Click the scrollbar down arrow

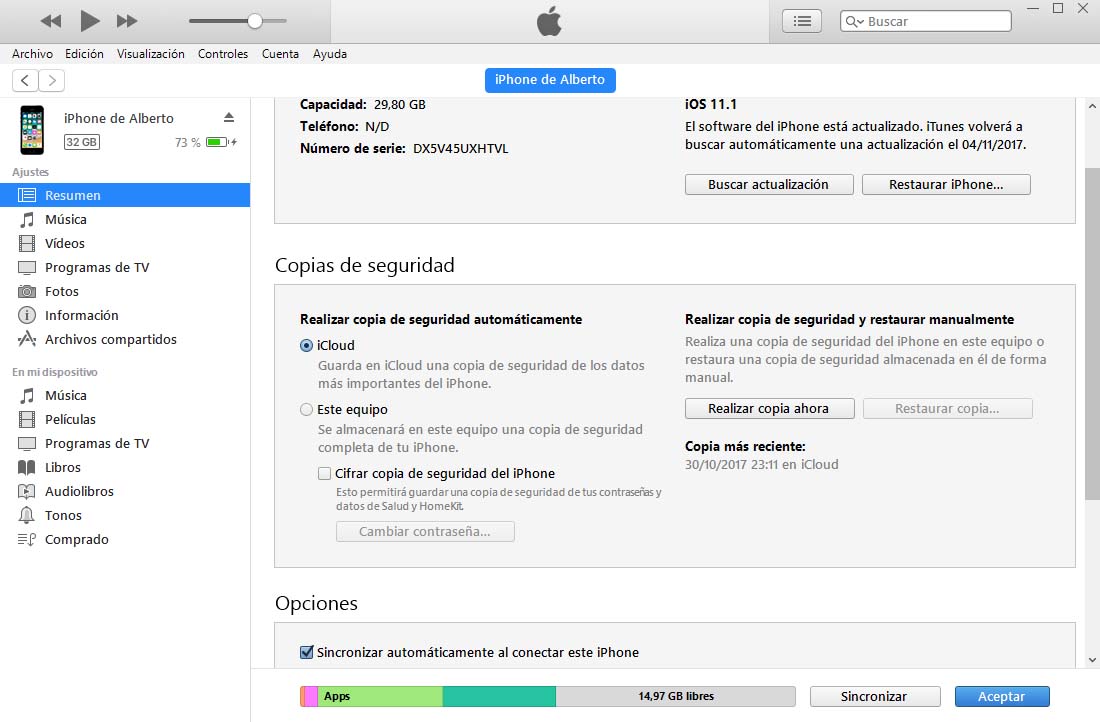1092,660
